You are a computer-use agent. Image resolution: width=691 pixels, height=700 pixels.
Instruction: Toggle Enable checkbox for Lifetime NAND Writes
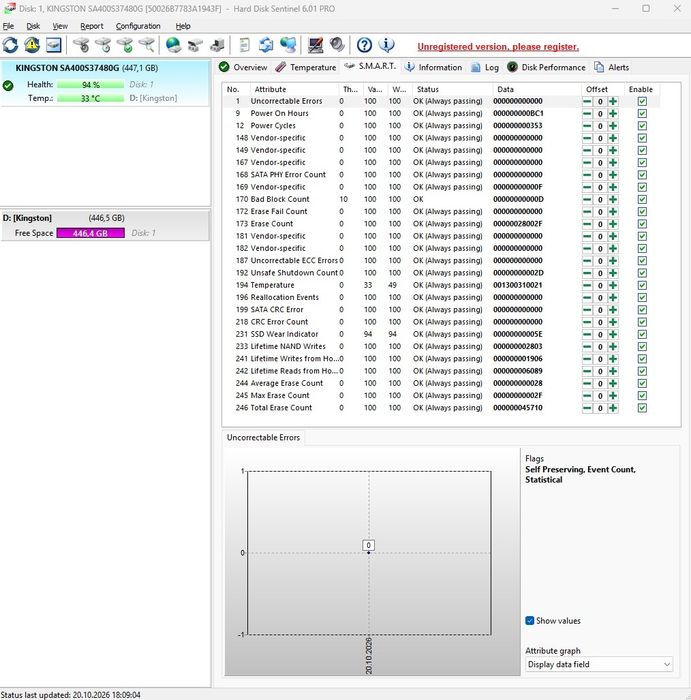pos(642,347)
